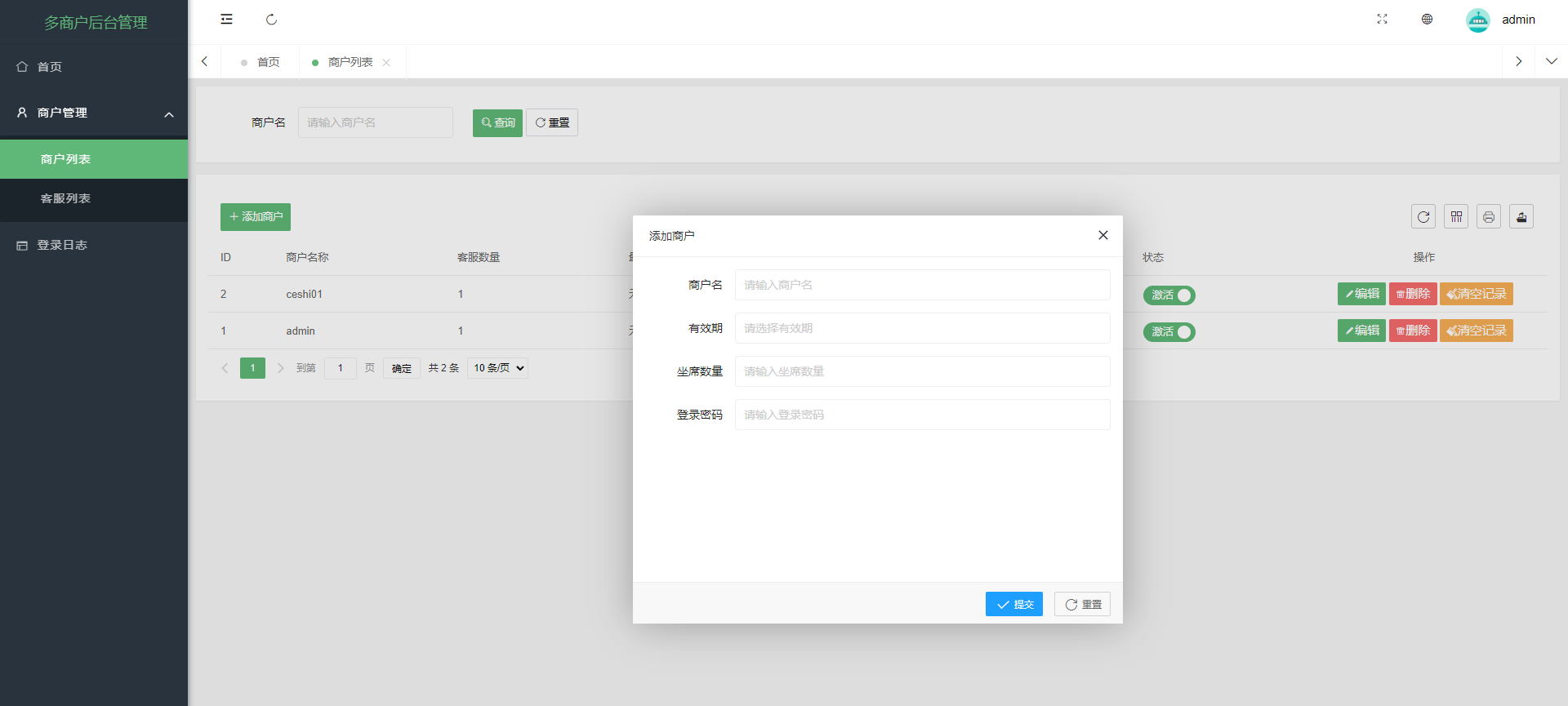This screenshot has height=706, width=1568.
Task: Go to next page arrow
Action: 280,368
